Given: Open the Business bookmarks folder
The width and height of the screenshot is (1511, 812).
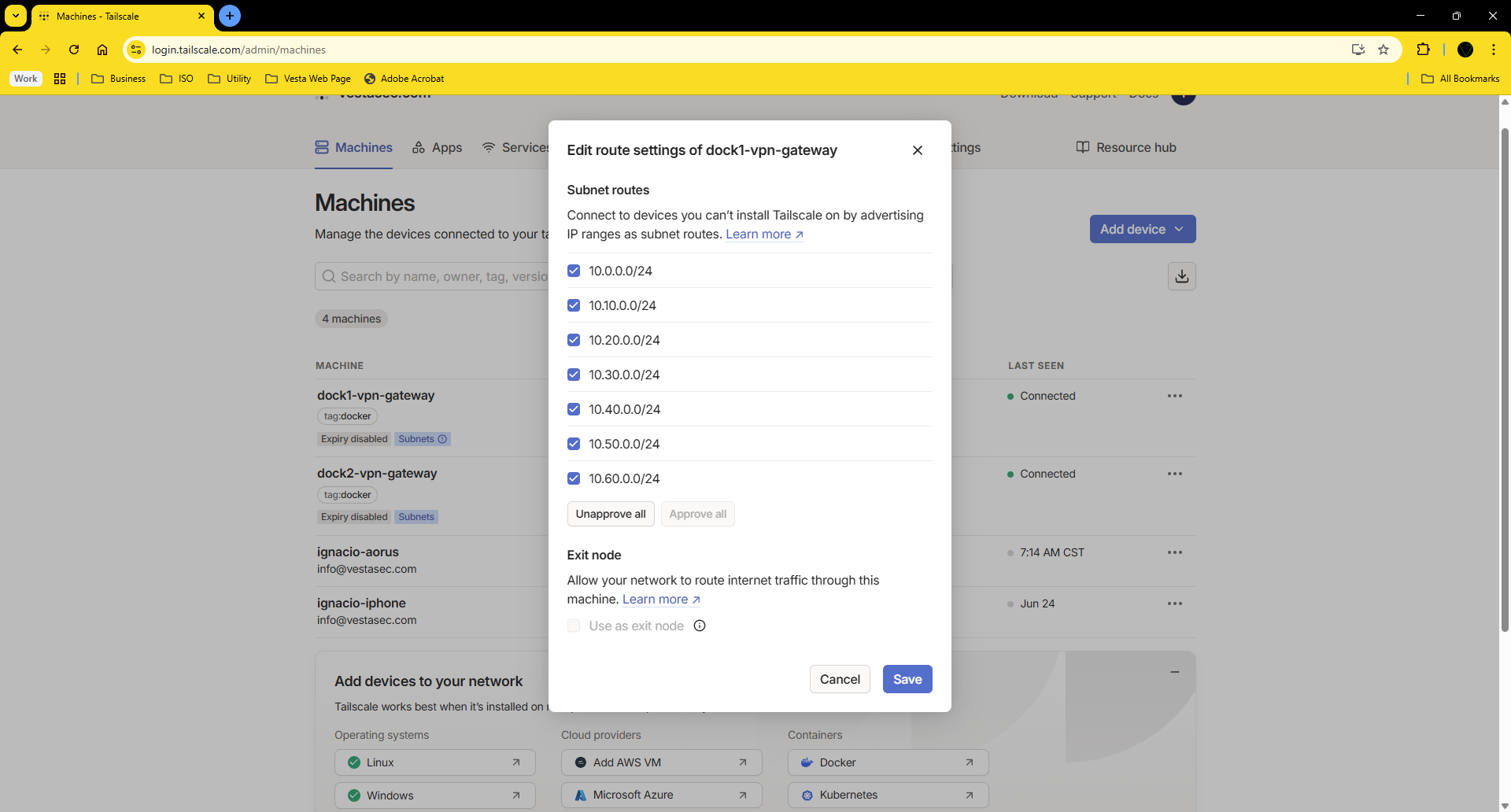Looking at the screenshot, I should pos(119,79).
